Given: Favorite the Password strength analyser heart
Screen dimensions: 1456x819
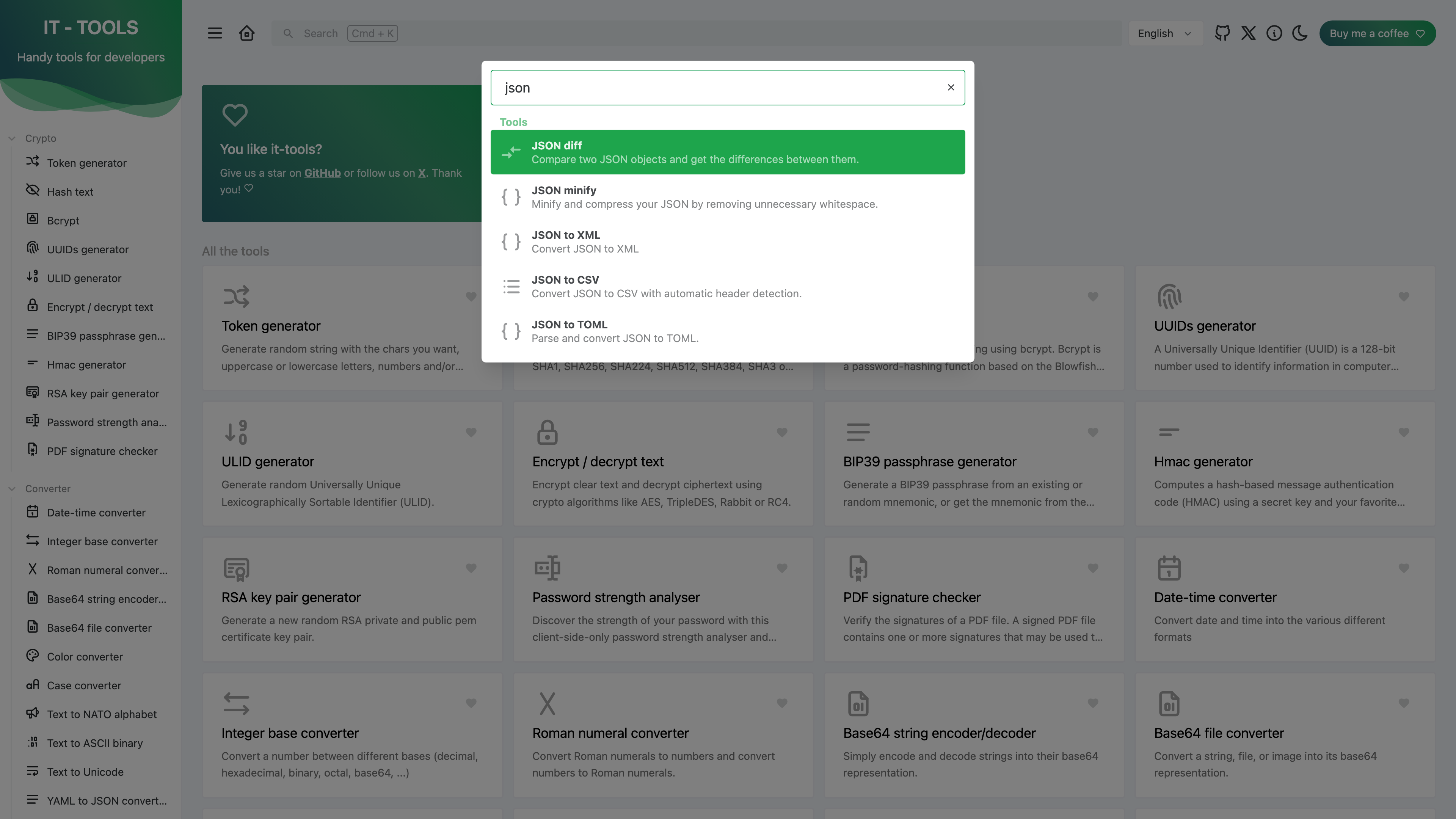Looking at the screenshot, I should point(782,568).
